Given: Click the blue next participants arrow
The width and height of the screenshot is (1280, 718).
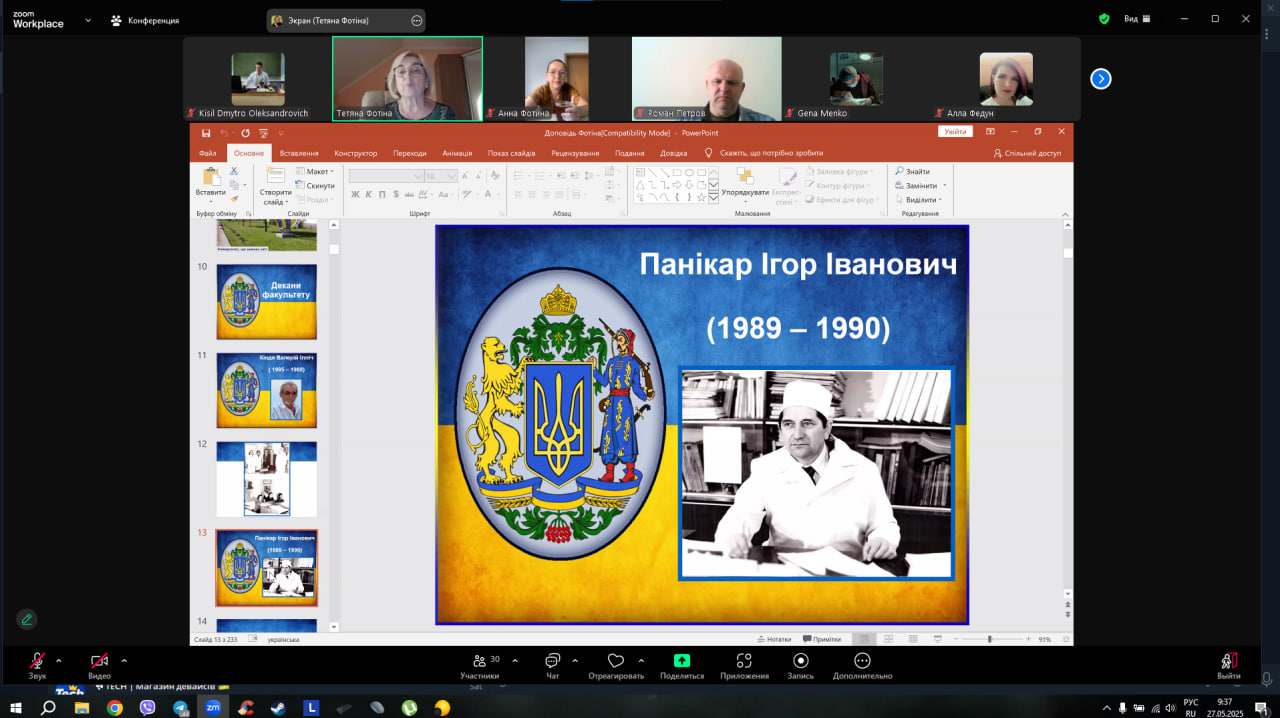Looking at the screenshot, I should pos(1101,79).
